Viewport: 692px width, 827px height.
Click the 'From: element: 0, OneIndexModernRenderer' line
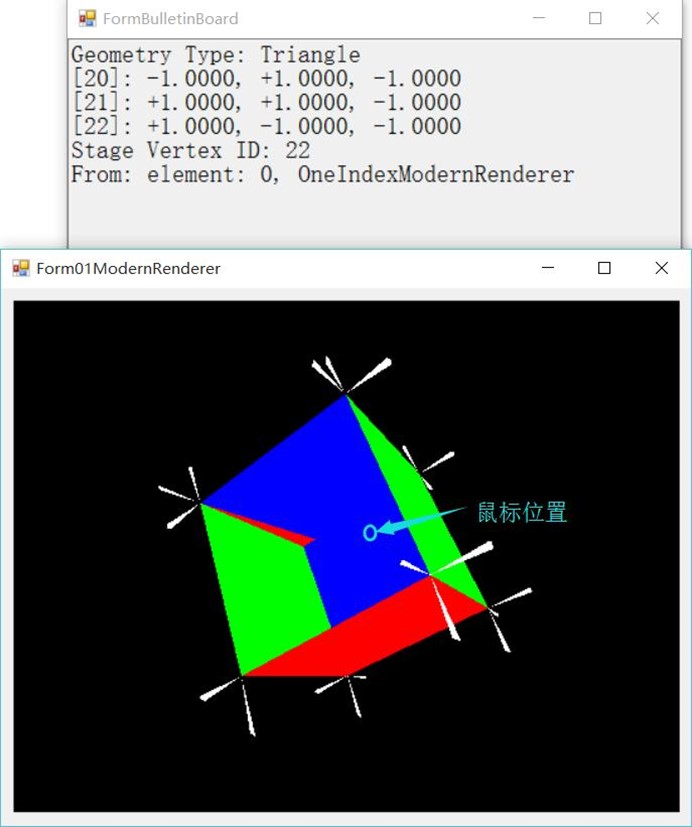(x=322, y=174)
